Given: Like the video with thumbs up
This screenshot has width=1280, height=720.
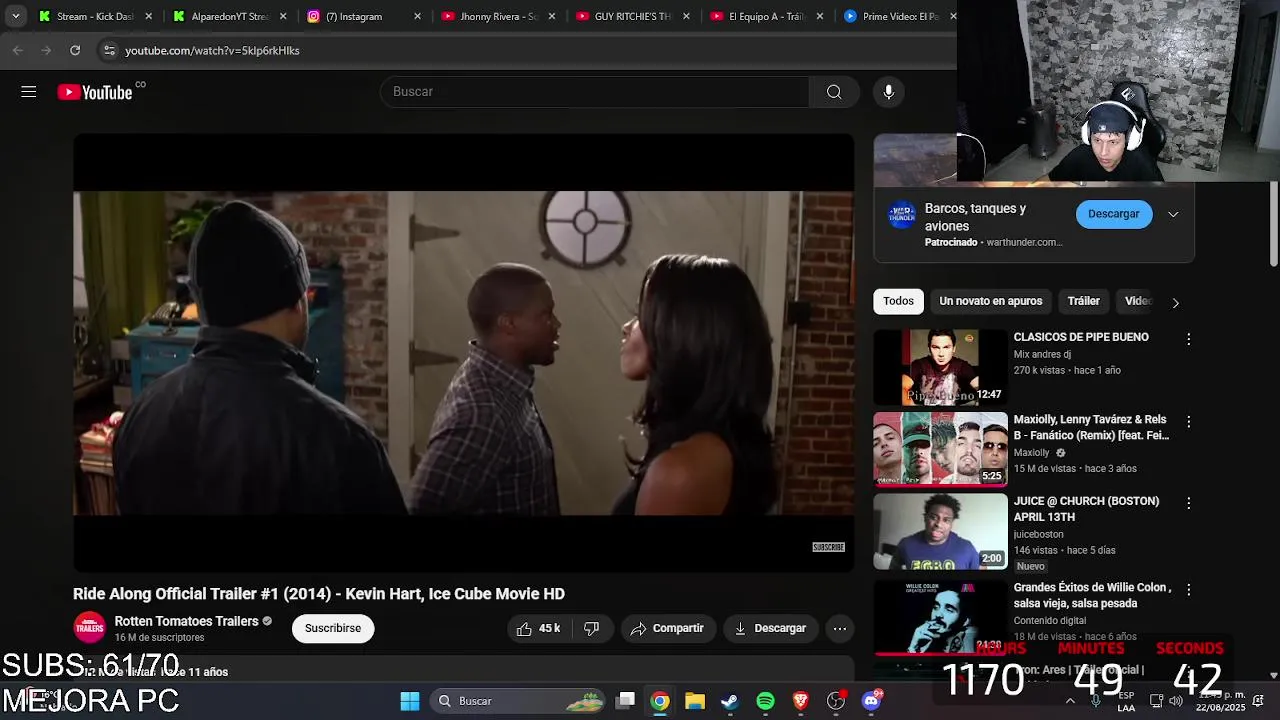Looking at the screenshot, I should click(539, 628).
